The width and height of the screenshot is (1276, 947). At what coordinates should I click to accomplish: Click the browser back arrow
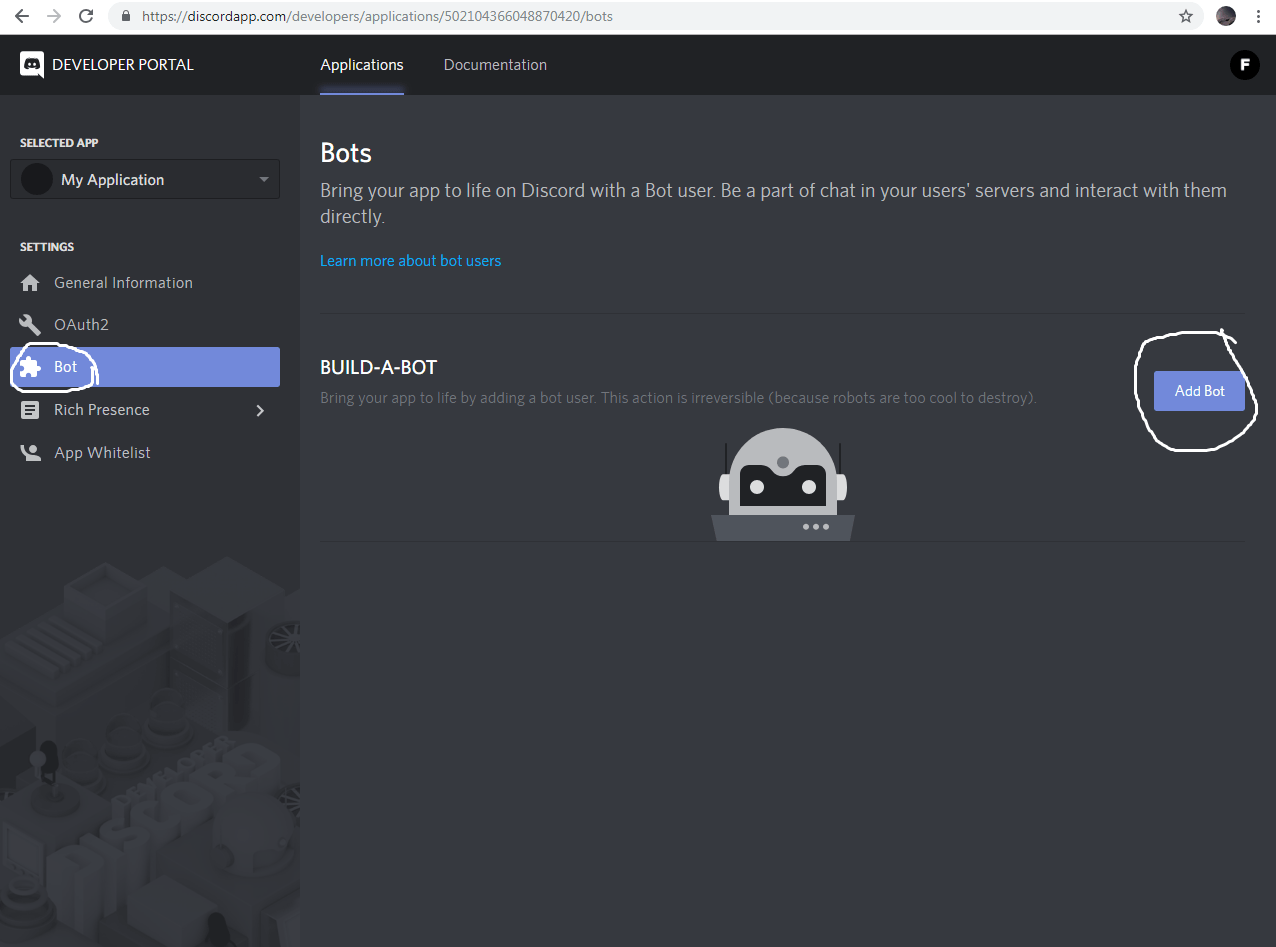[22, 16]
